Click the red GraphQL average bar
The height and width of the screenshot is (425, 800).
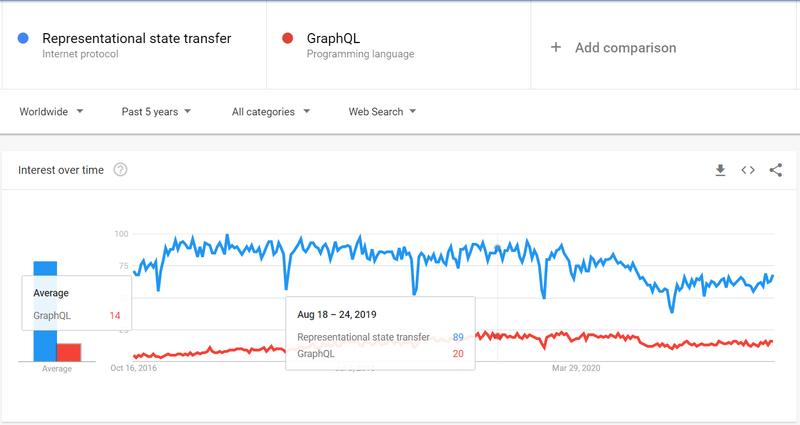(69, 353)
